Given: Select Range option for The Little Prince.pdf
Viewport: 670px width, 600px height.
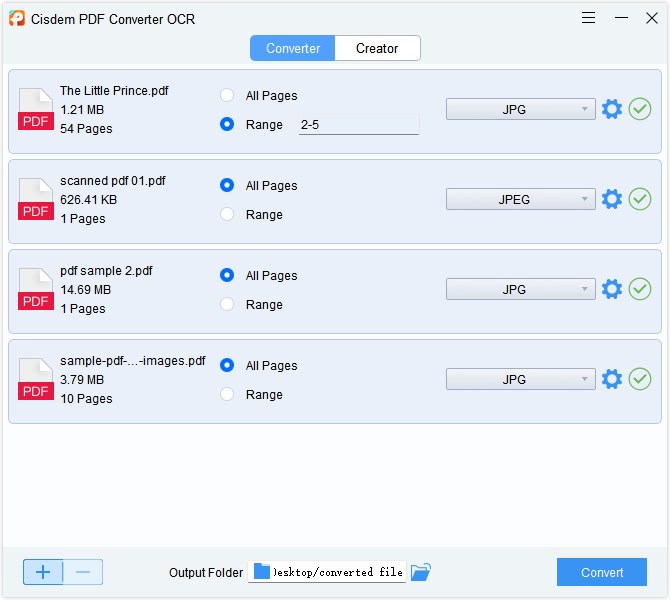Looking at the screenshot, I should click(227, 124).
